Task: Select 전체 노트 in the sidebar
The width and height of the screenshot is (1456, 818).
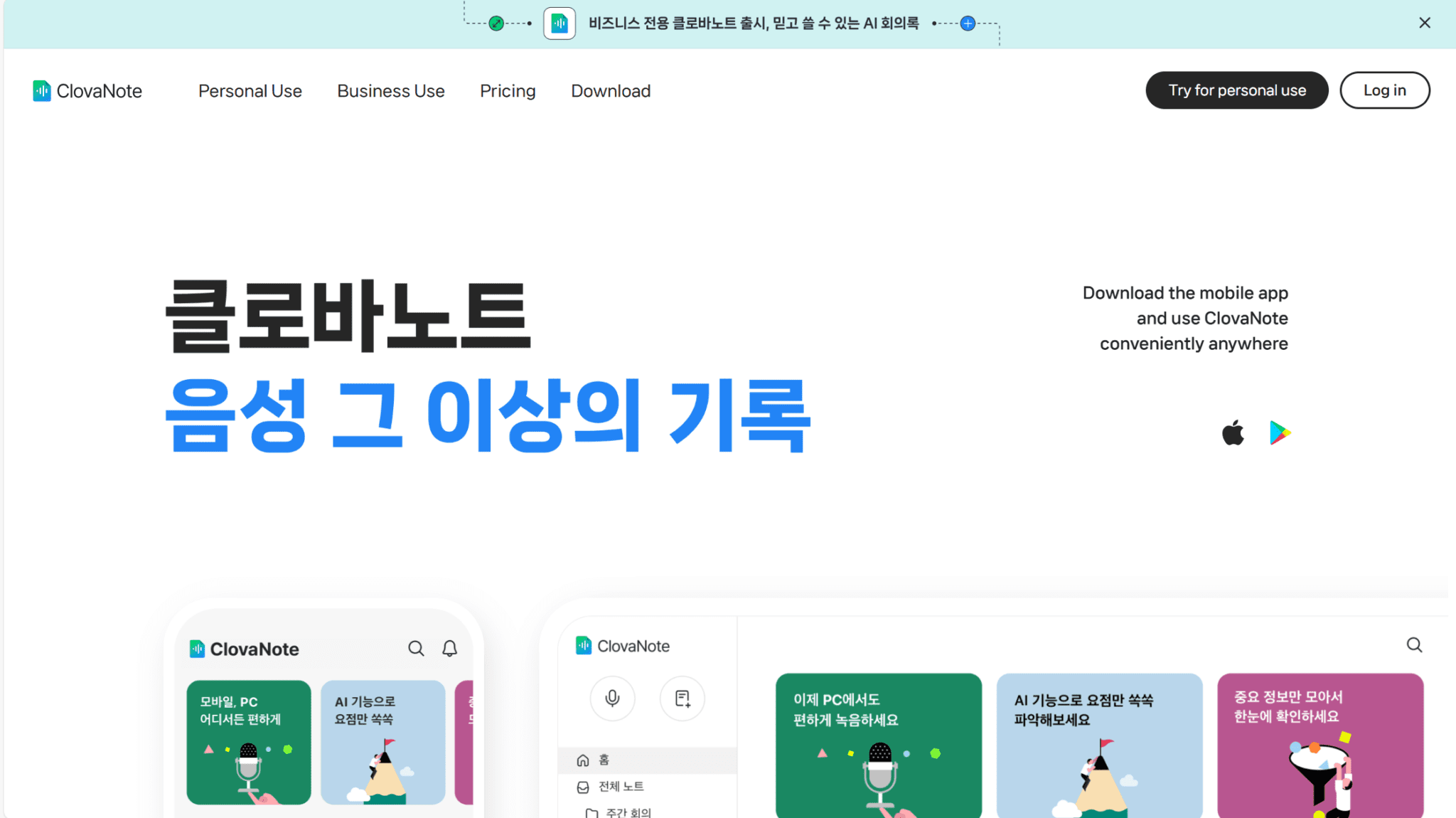Action: click(647, 786)
